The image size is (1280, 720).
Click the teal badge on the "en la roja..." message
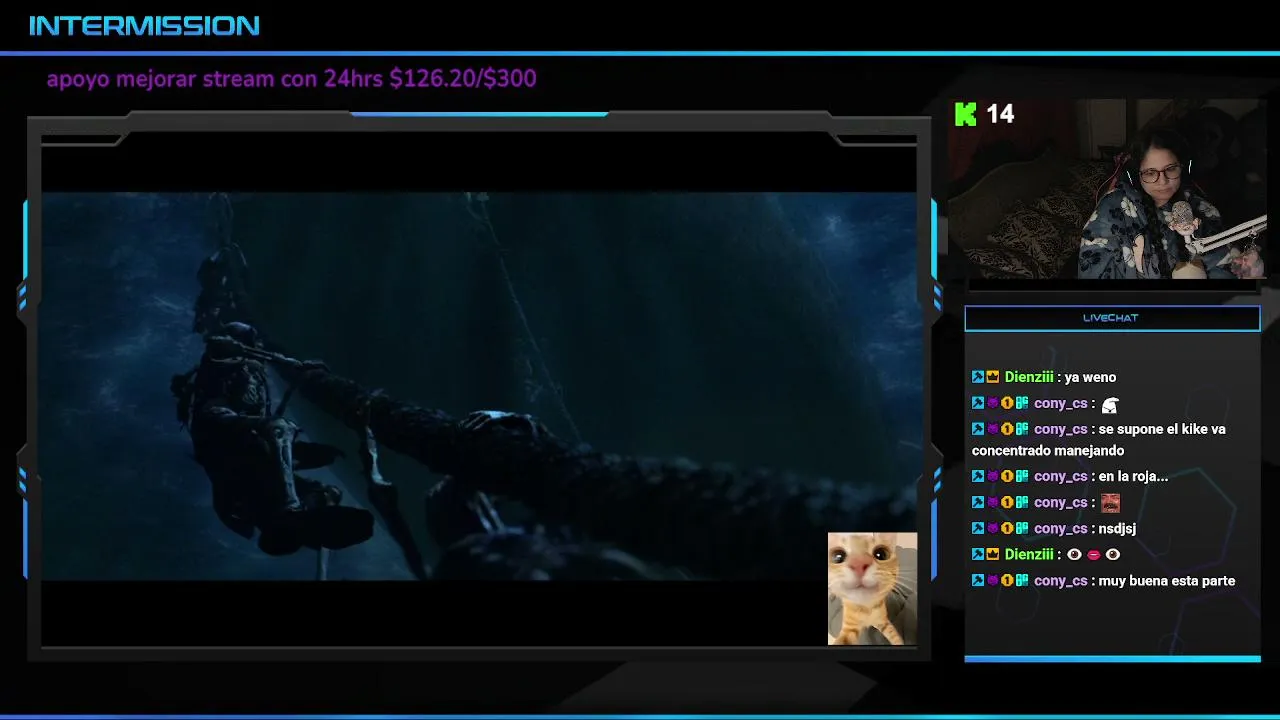[1022, 476]
